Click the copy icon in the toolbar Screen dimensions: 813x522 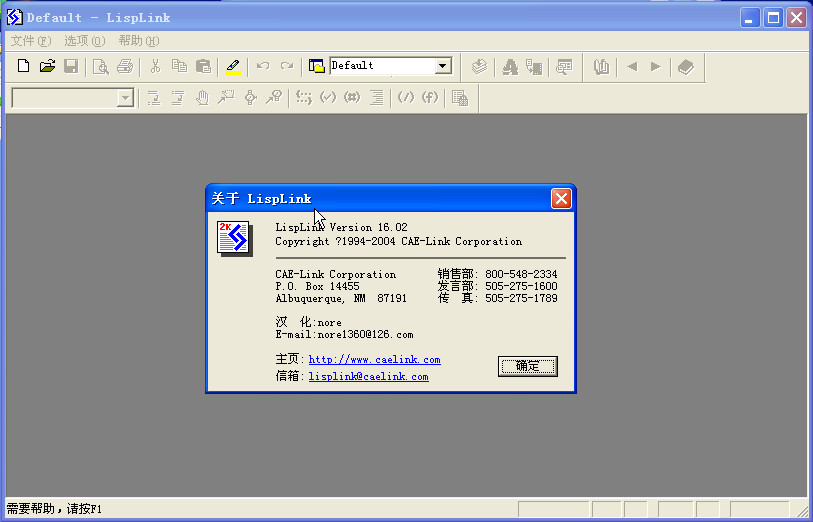click(x=179, y=66)
